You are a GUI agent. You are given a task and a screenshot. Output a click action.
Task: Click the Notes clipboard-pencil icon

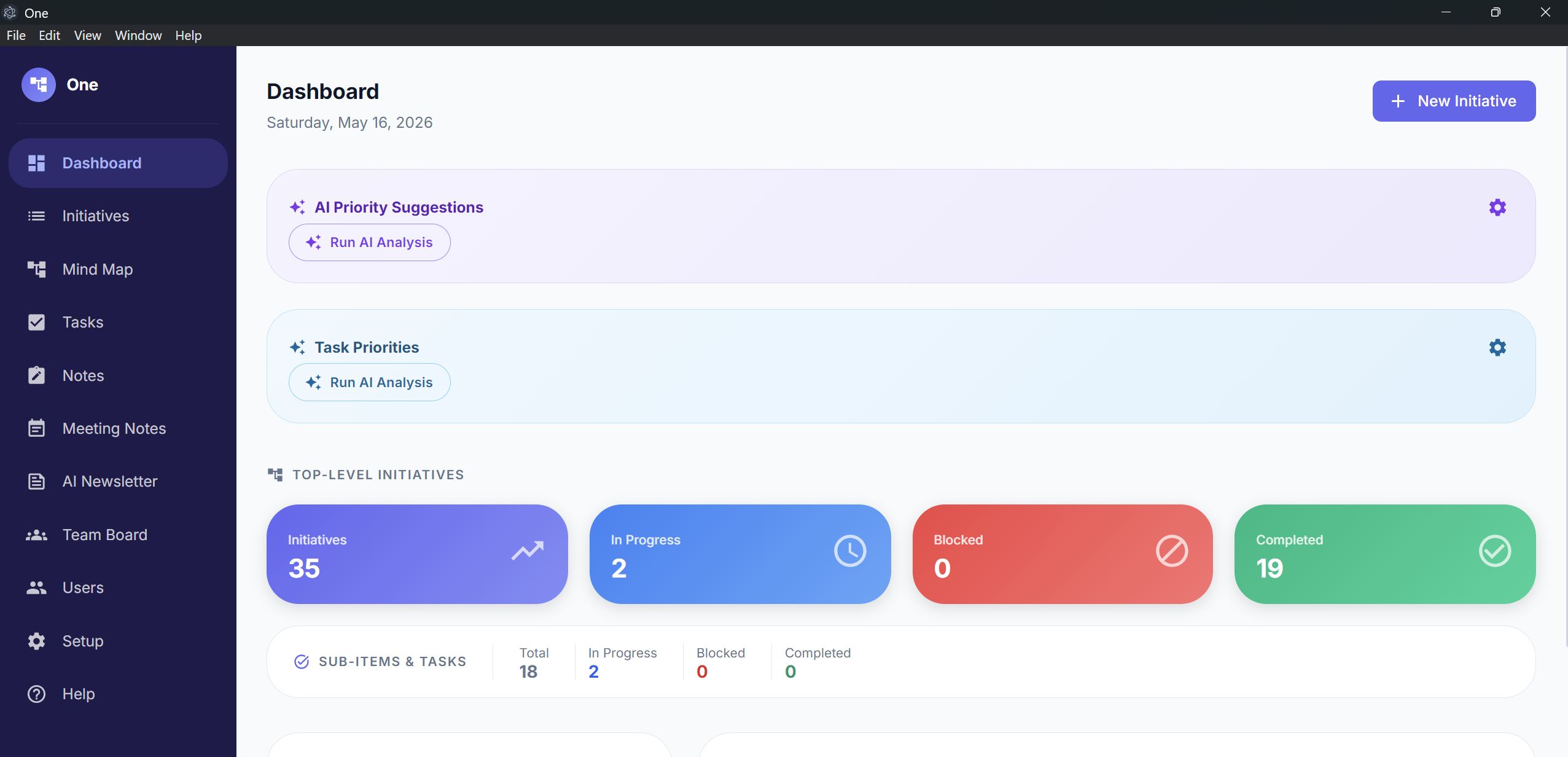36,375
